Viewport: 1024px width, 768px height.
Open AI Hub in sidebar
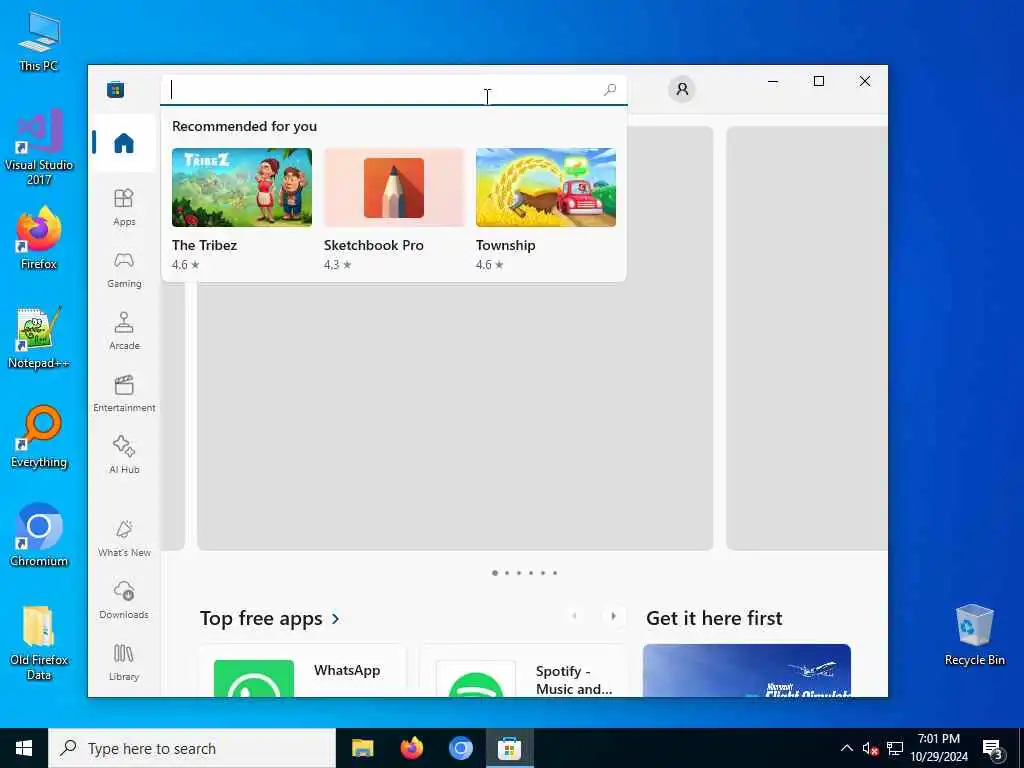click(124, 455)
